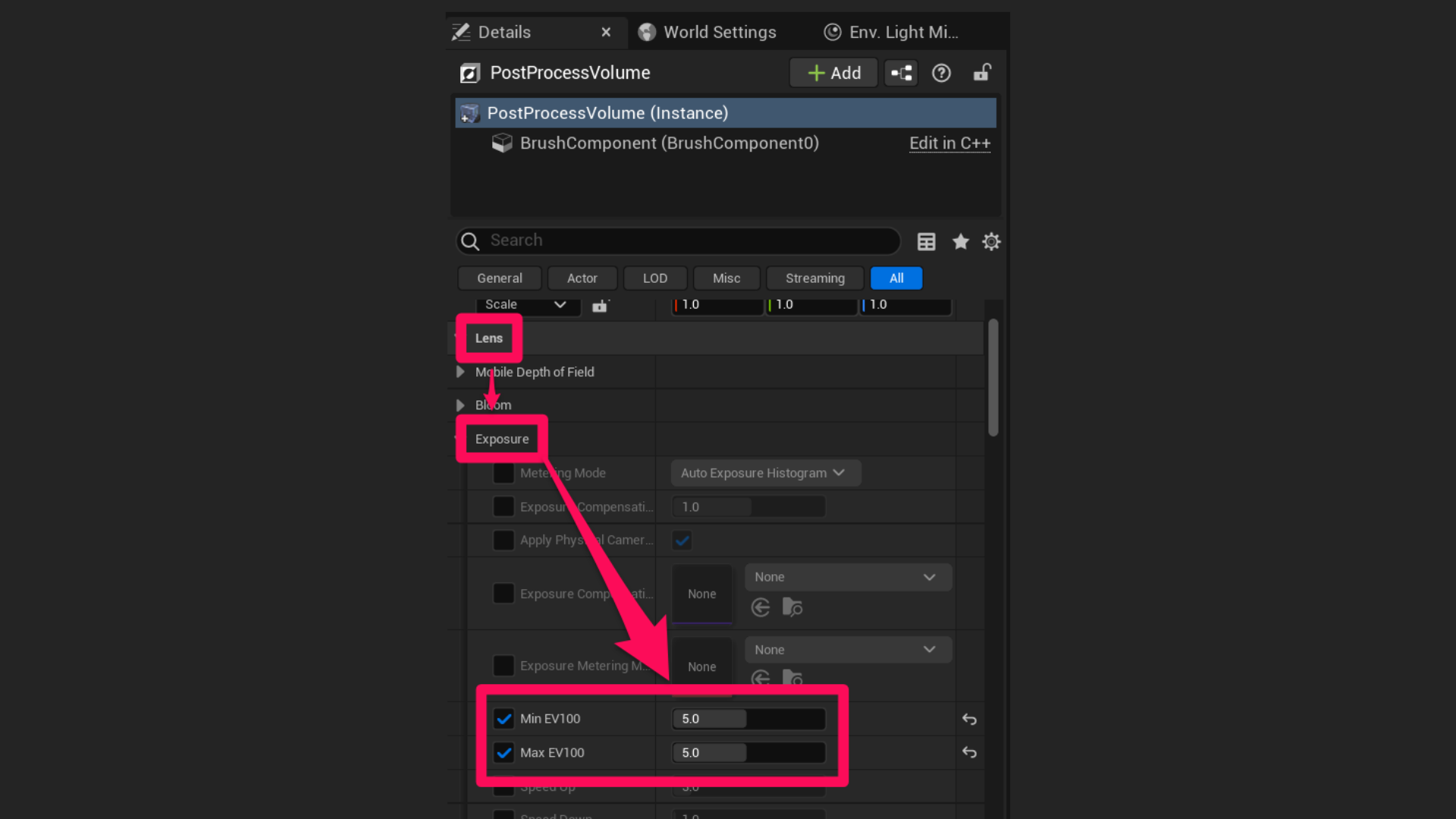Click the Search properties field
Image resolution: width=1456 pixels, height=819 pixels.
tap(678, 241)
